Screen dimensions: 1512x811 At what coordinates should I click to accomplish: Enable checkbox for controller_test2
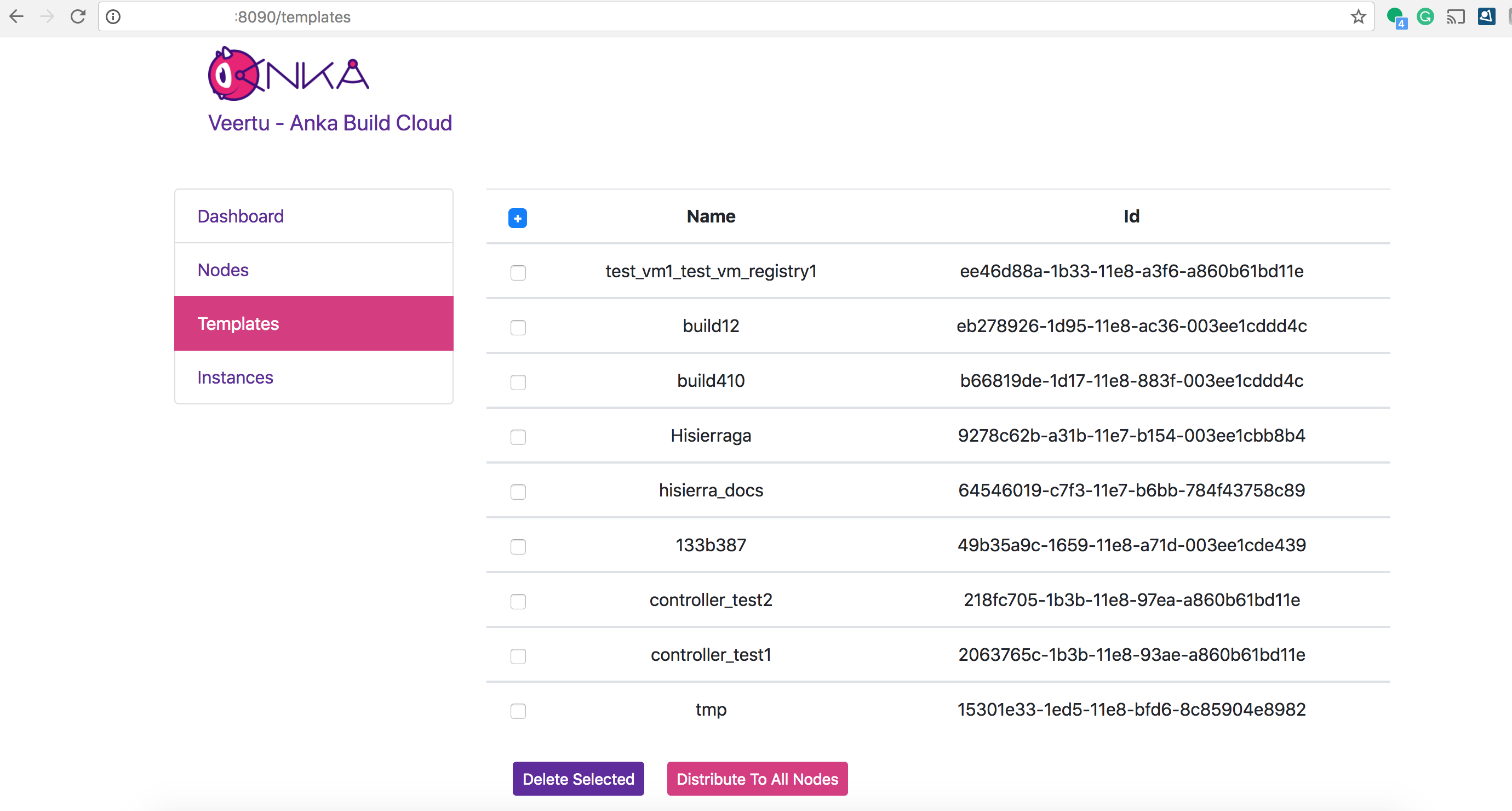(518, 601)
